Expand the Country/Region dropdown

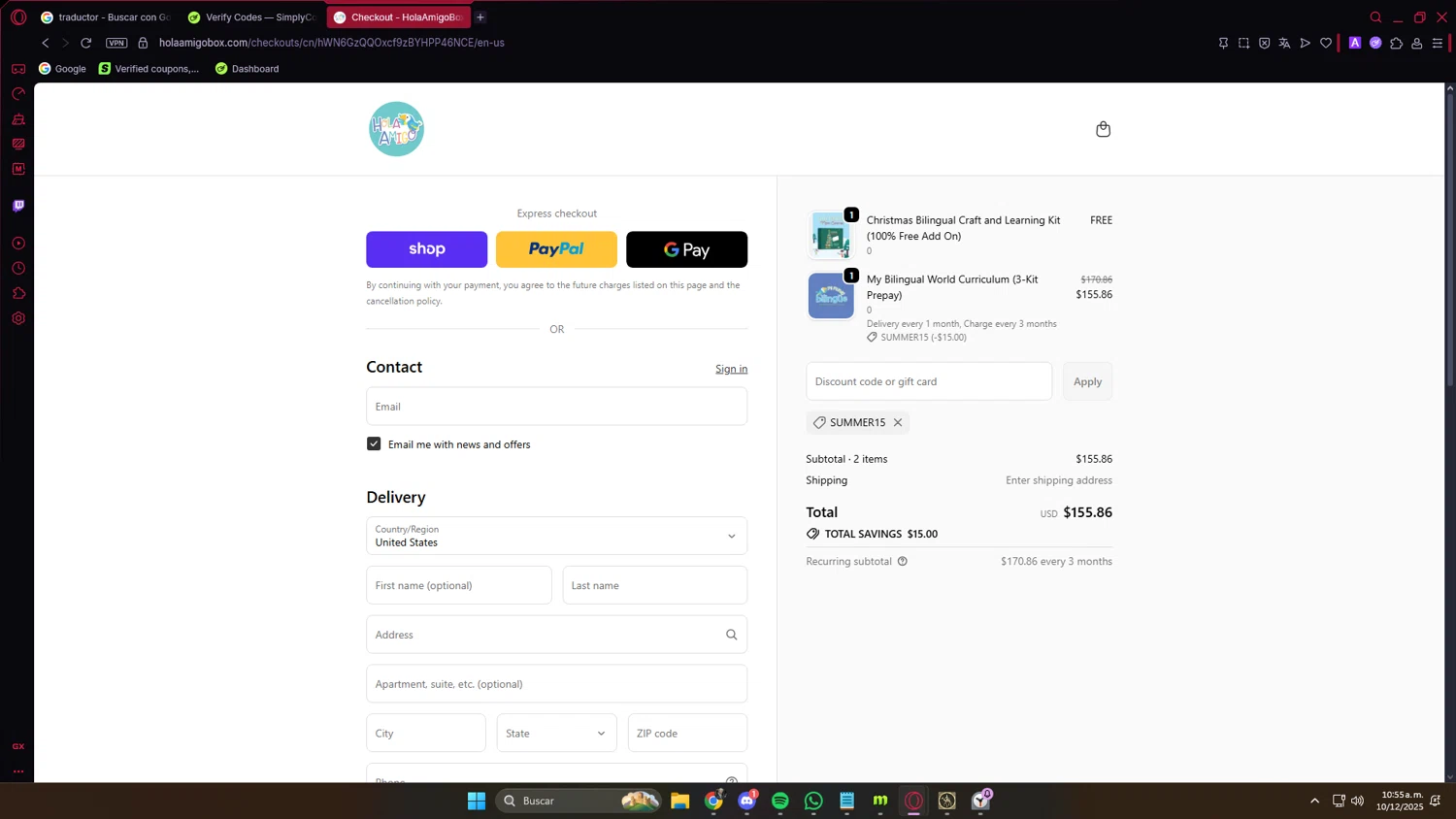[556, 536]
